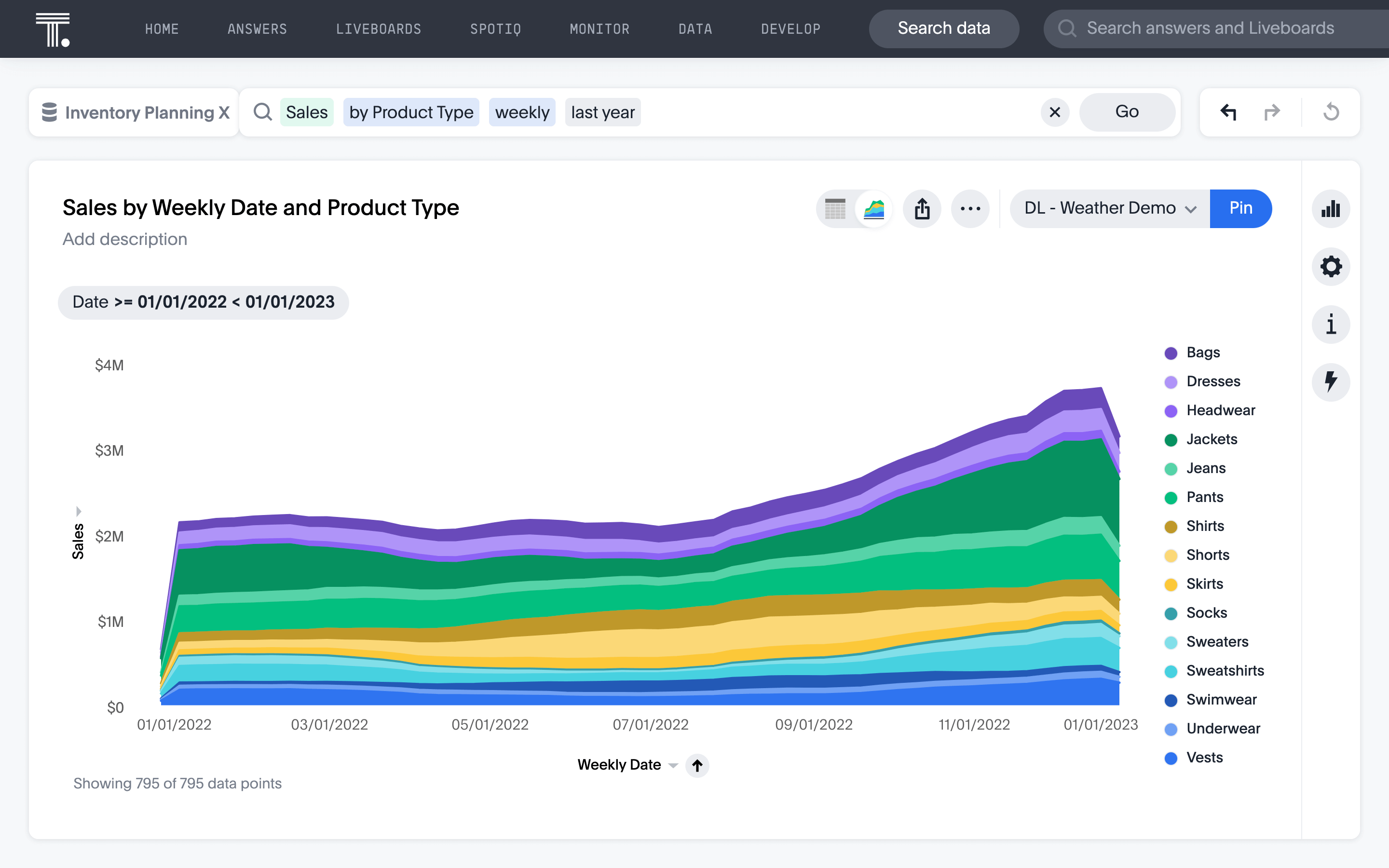Toggle the Jeans legend entry
The height and width of the screenshot is (868, 1389).
click(x=1195, y=468)
